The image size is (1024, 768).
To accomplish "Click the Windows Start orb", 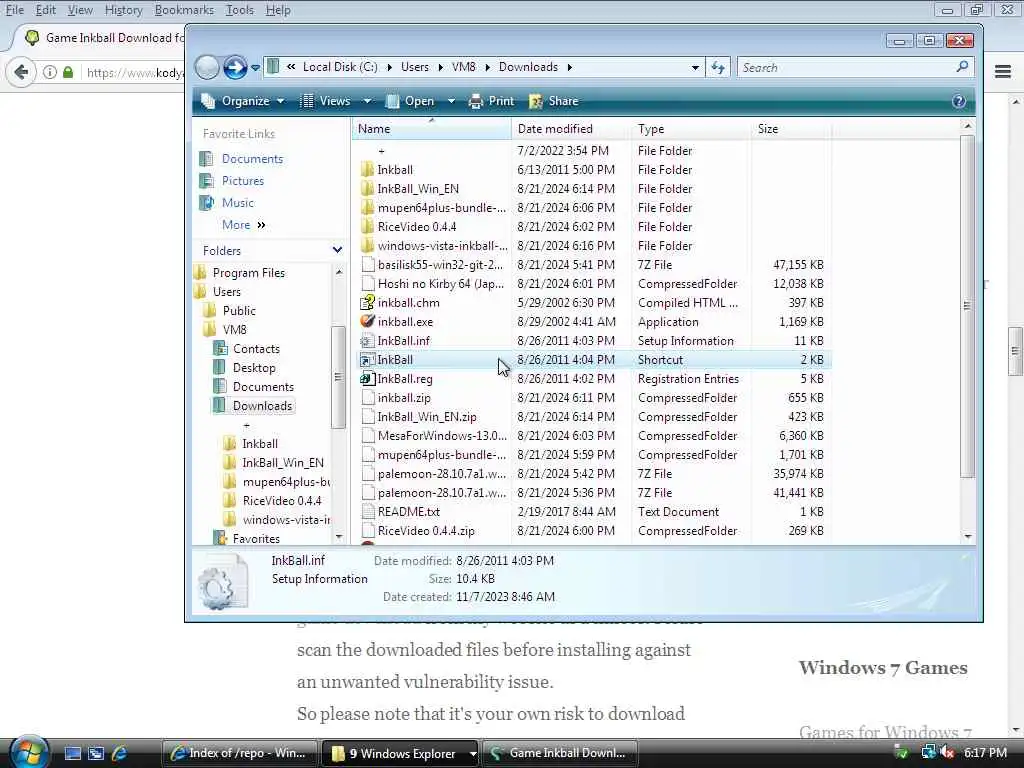I will (27, 752).
